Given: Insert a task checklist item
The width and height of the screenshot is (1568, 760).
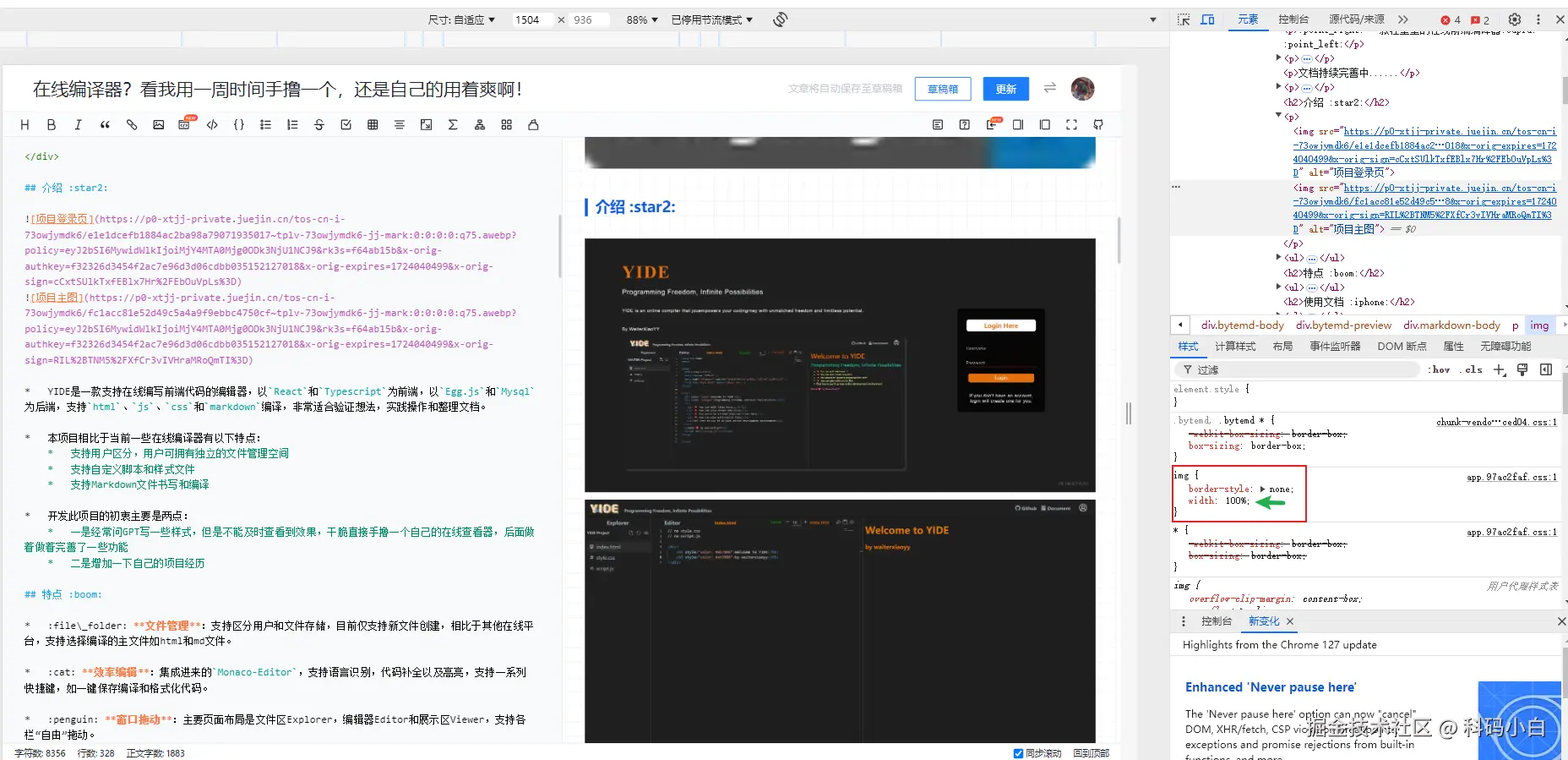Looking at the screenshot, I should click(346, 124).
